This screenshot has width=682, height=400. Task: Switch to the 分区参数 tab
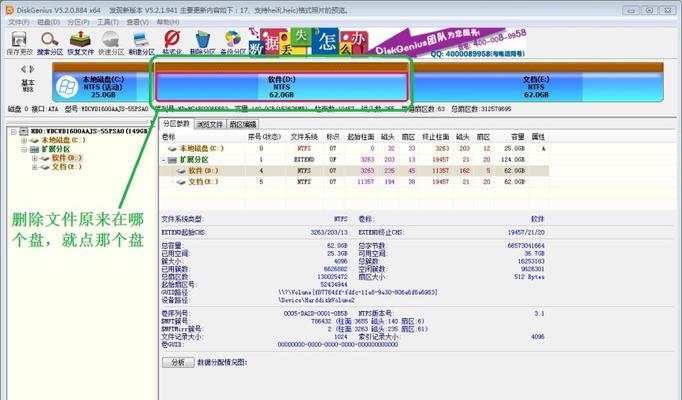click(x=176, y=123)
